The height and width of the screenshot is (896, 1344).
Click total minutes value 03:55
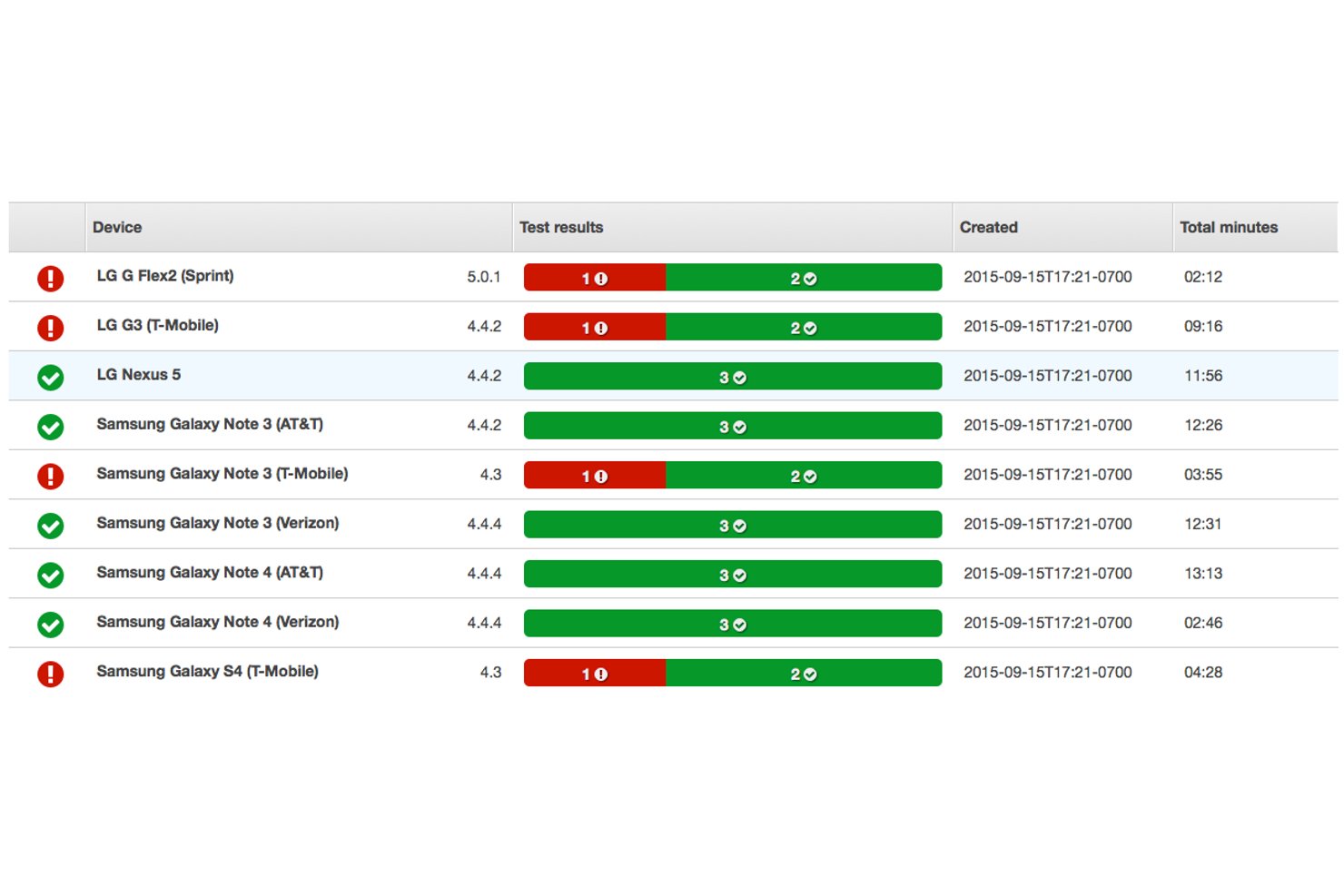[1203, 475]
